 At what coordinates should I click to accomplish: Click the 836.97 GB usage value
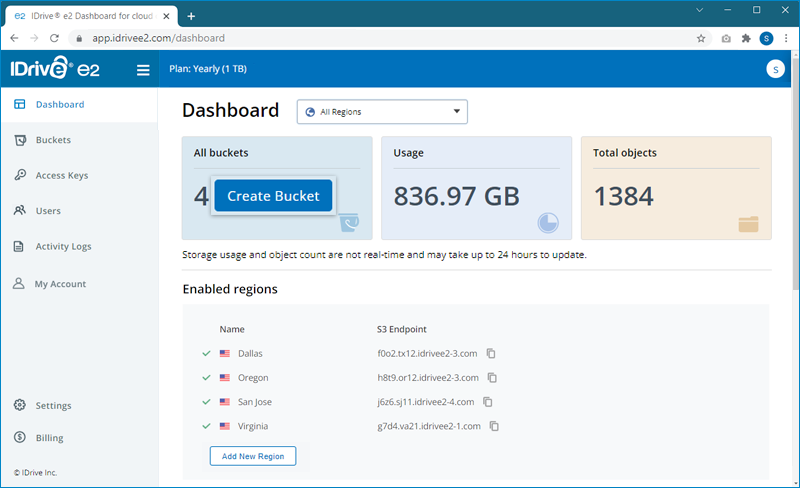coord(456,196)
